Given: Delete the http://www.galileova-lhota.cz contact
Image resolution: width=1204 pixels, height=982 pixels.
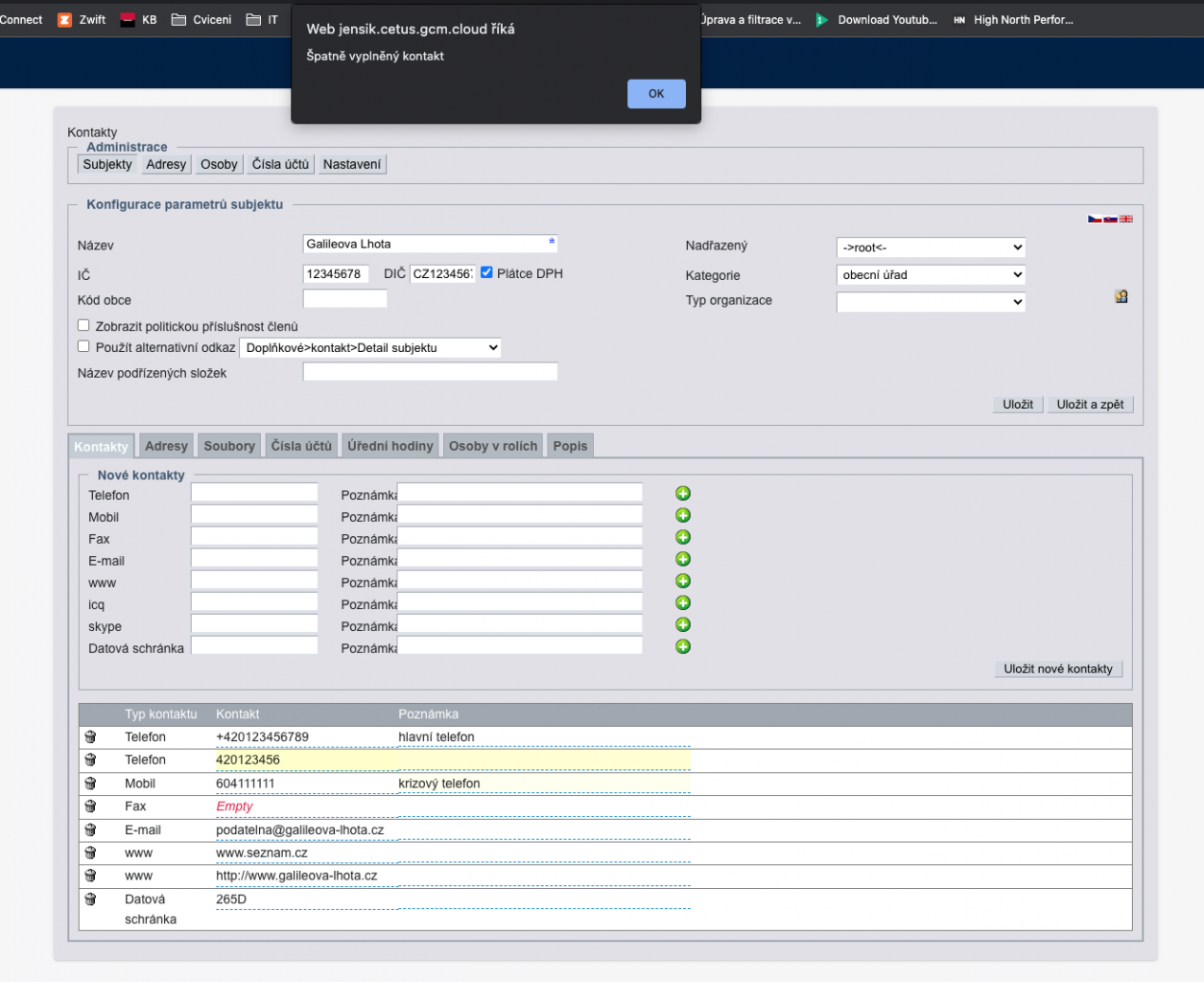Looking at the screenshot, I should [x=90, y=876].
